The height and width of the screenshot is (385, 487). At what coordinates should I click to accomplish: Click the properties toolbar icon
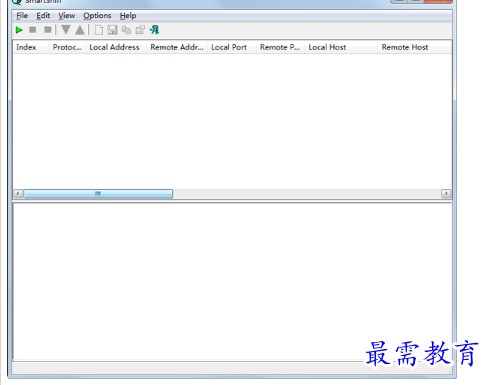point(140,30)
